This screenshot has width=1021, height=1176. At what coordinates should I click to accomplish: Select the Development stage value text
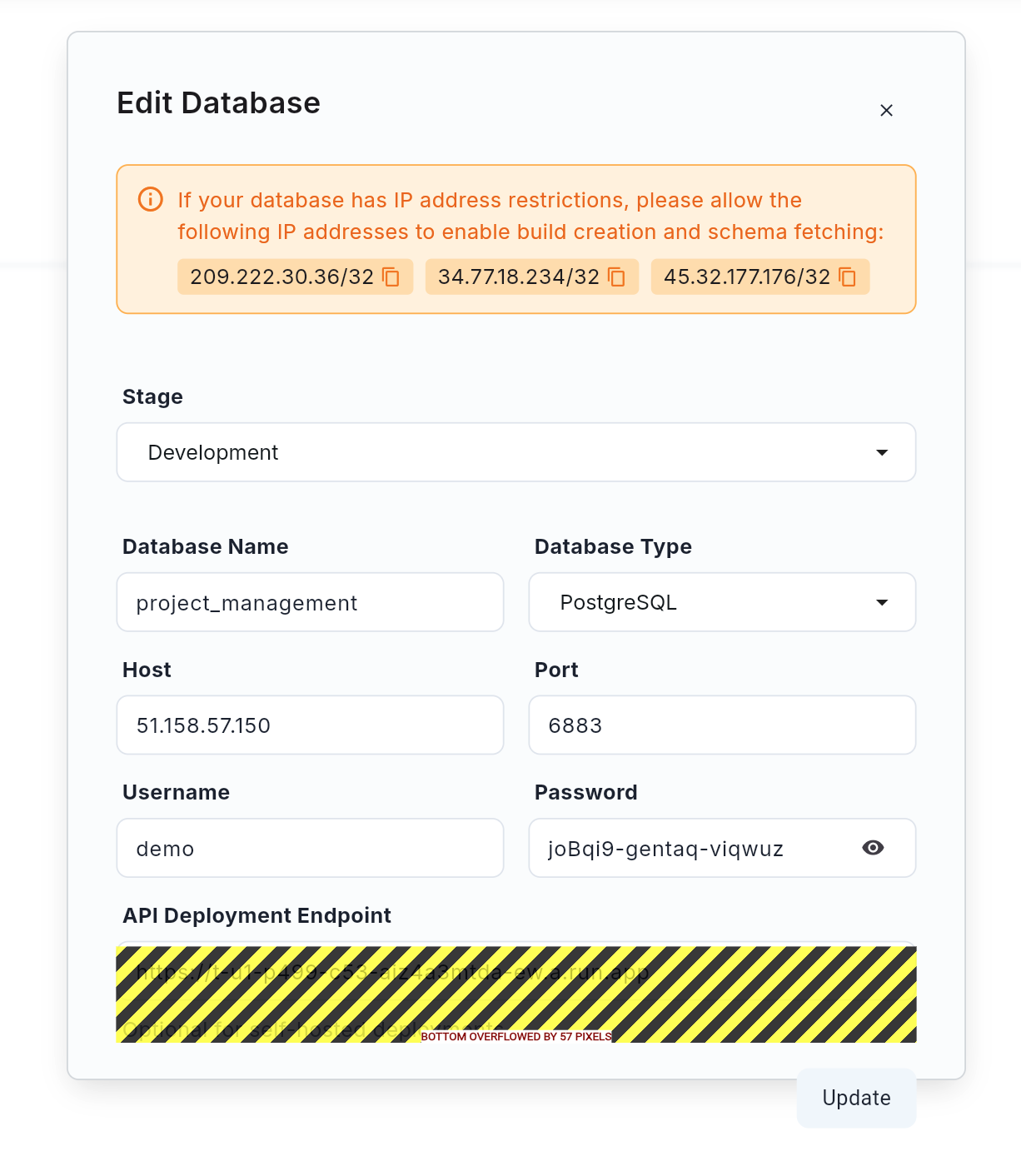[x=213, y=452]
